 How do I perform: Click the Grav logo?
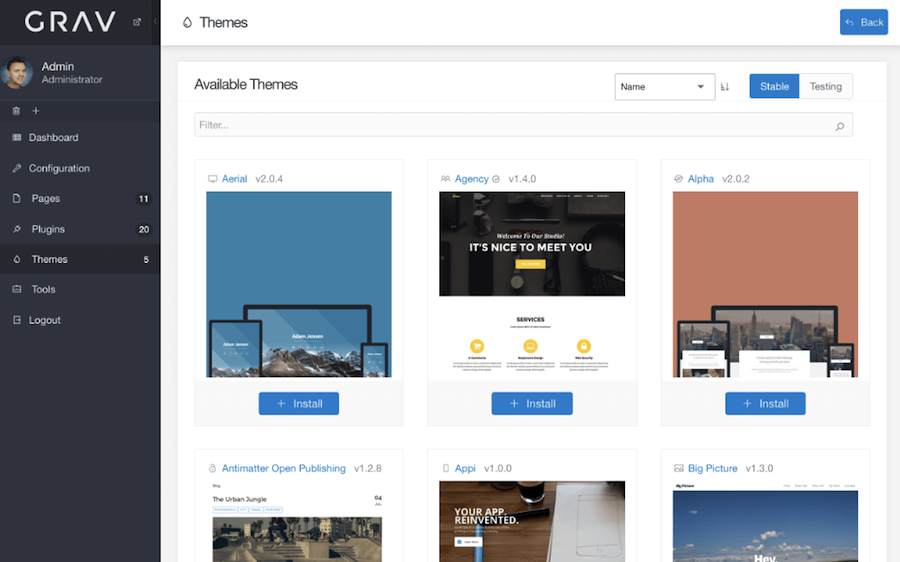click(x=70, y=22)
